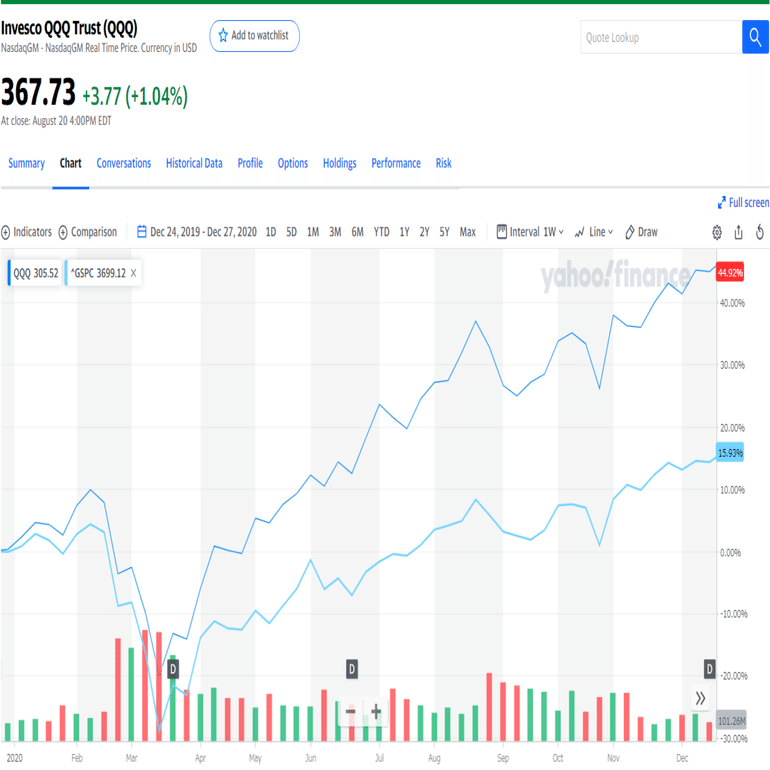Click the dividend D marker near end of December
770x770 pixels.
(x=709, y=669)
